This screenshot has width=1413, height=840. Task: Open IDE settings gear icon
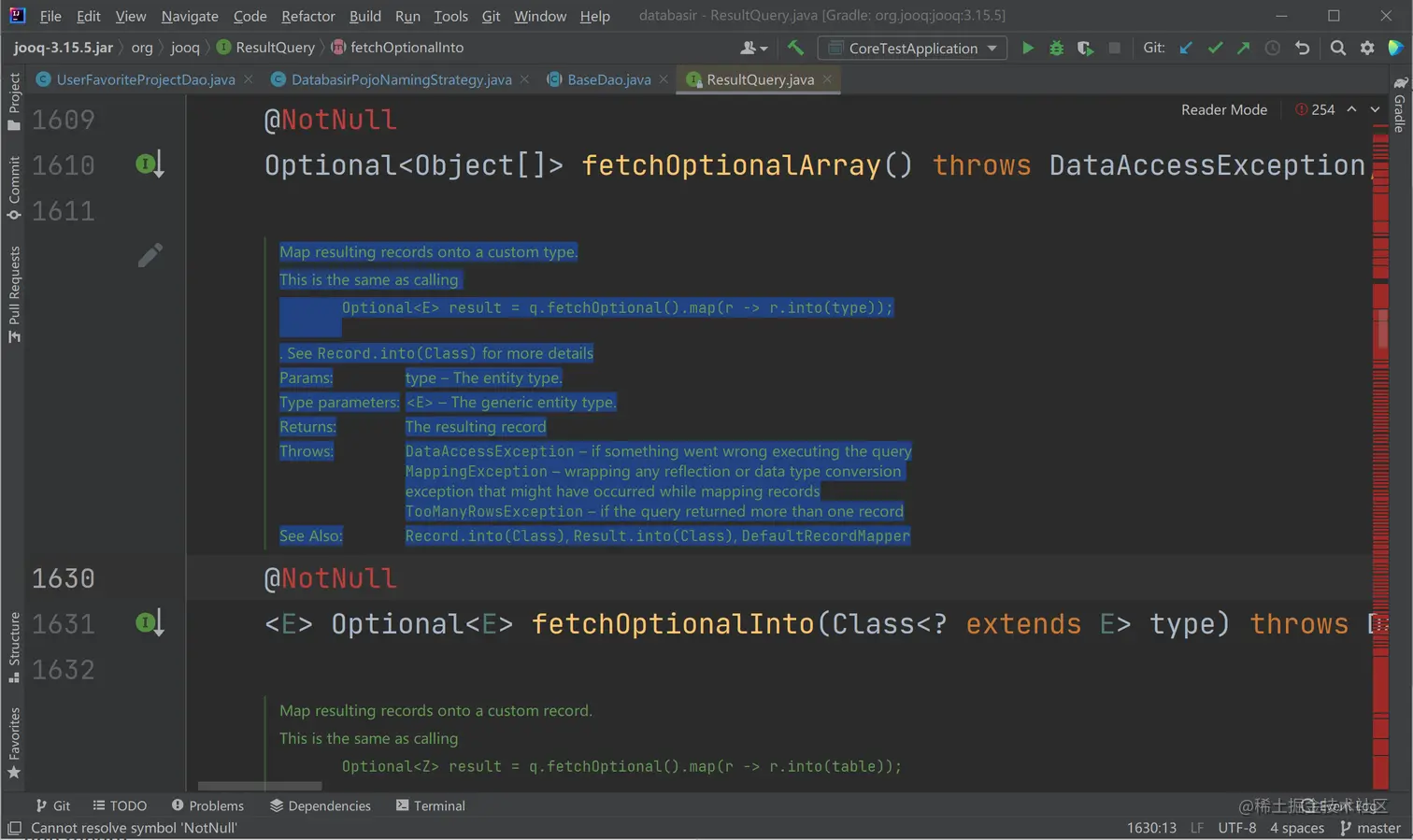[x=1367, y=48]
